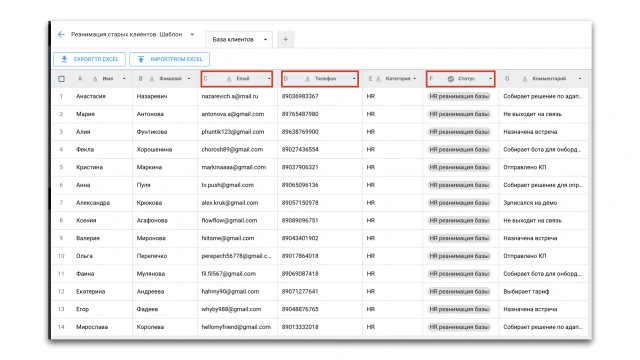Screen dimensions: 640x360
Task: Click the status tag in Егор's row
Action: pyautogui.click(x=459, y=309)
